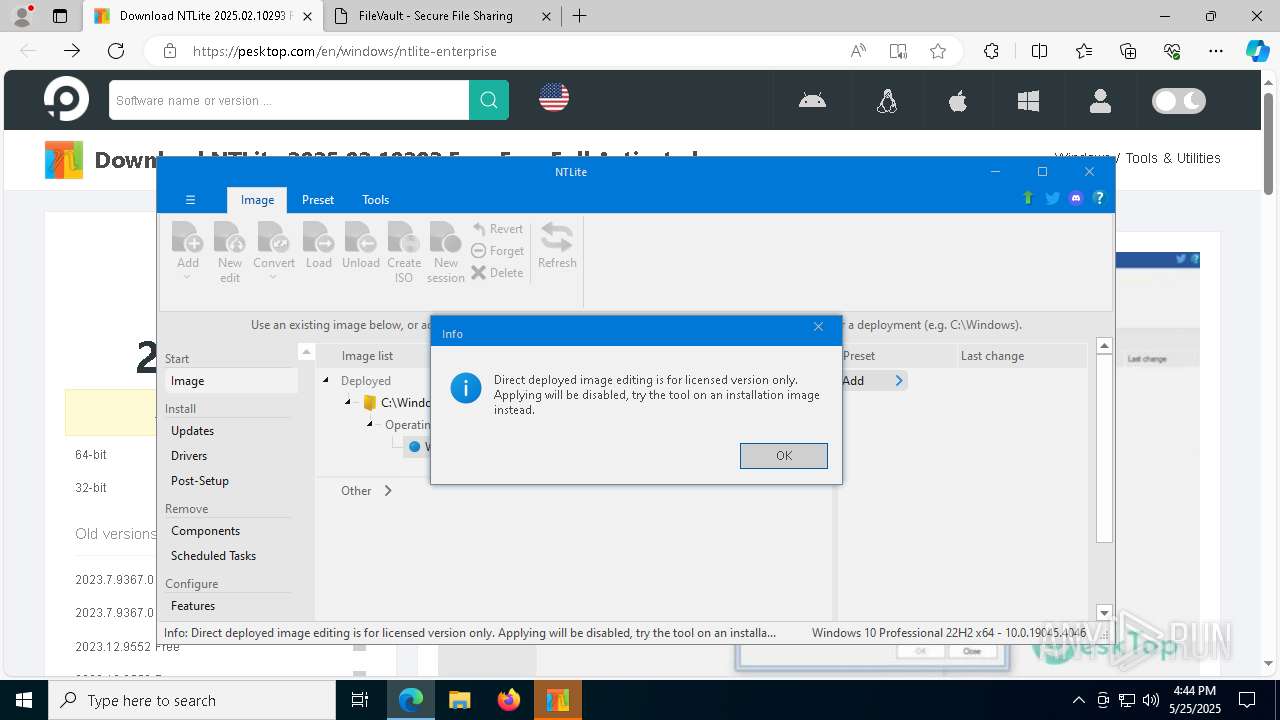Open the NTLite hamburger menu
Viewport: 1280px width, 720px height.
click(190, 200)
